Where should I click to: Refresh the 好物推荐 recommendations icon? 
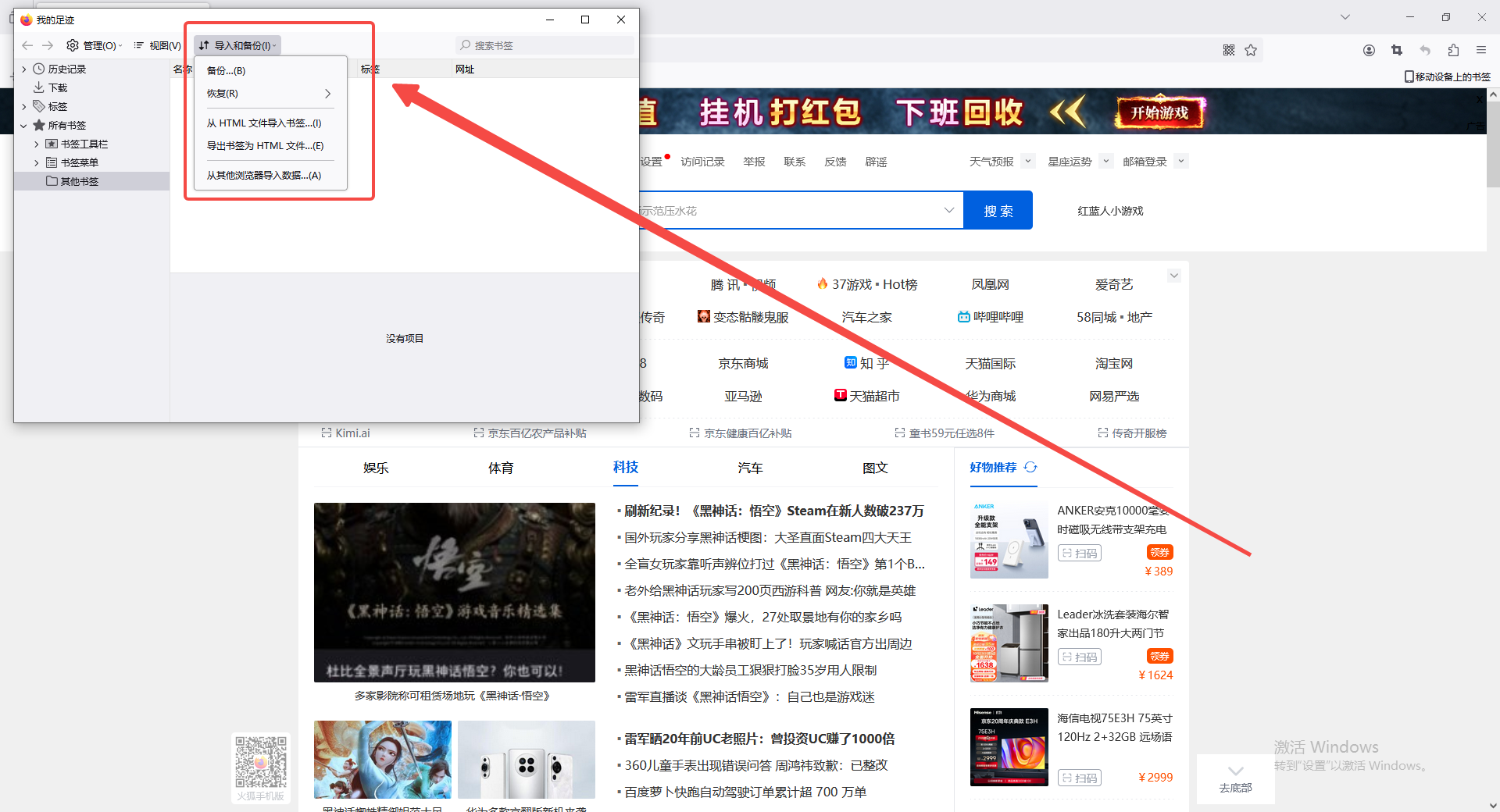coord(1030,467)
